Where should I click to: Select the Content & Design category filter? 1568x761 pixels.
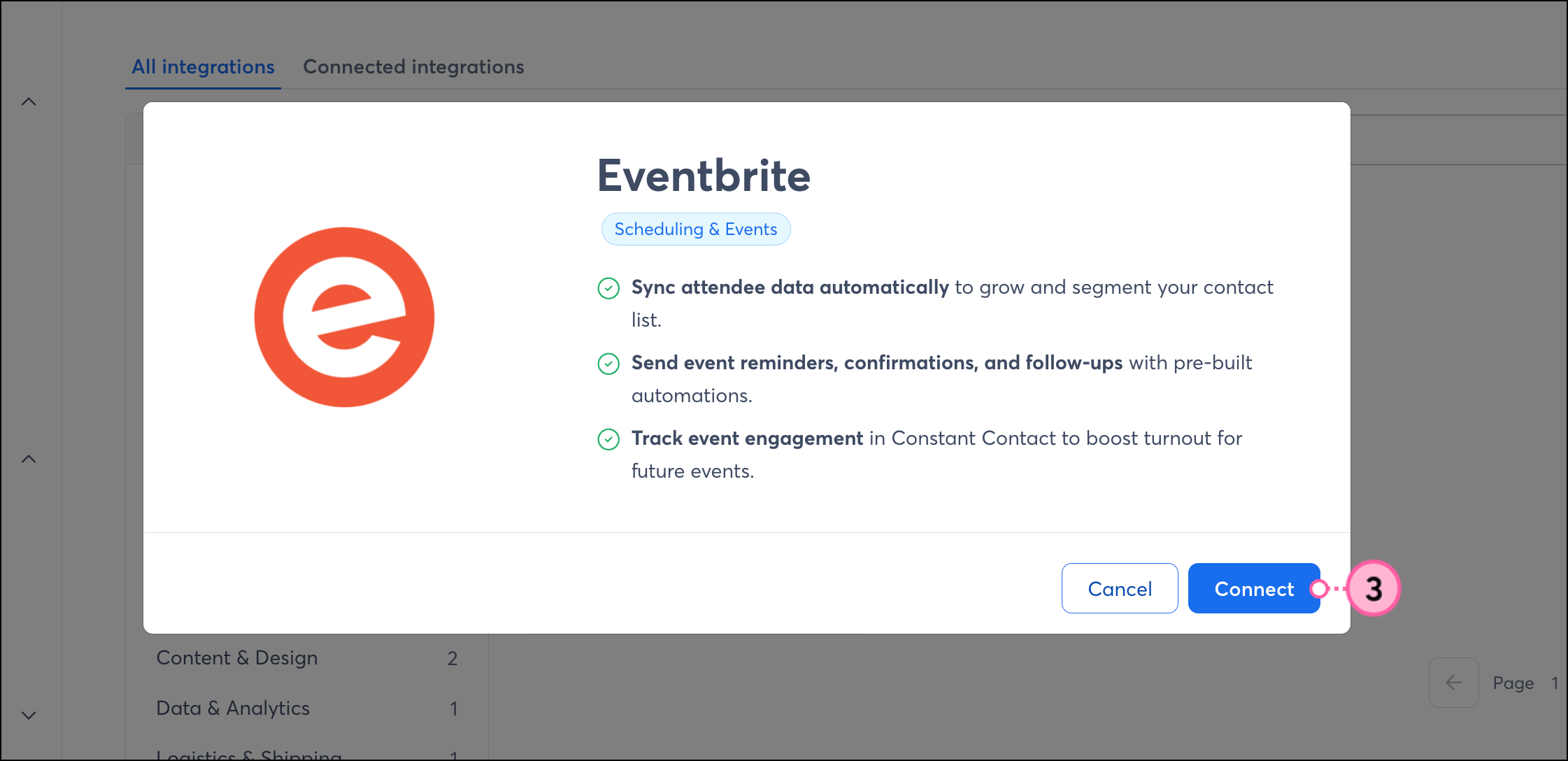(237, 658)
